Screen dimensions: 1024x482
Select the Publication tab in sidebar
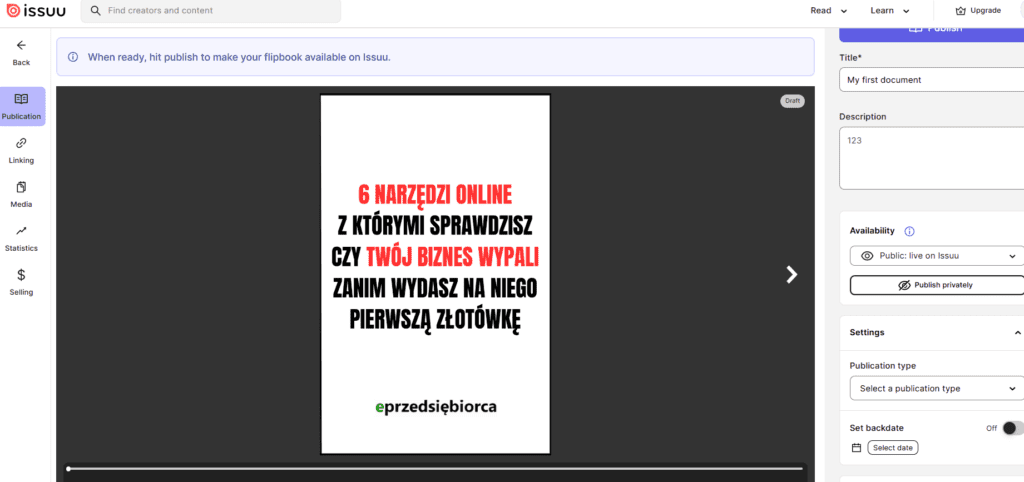(x=21, y=106)
